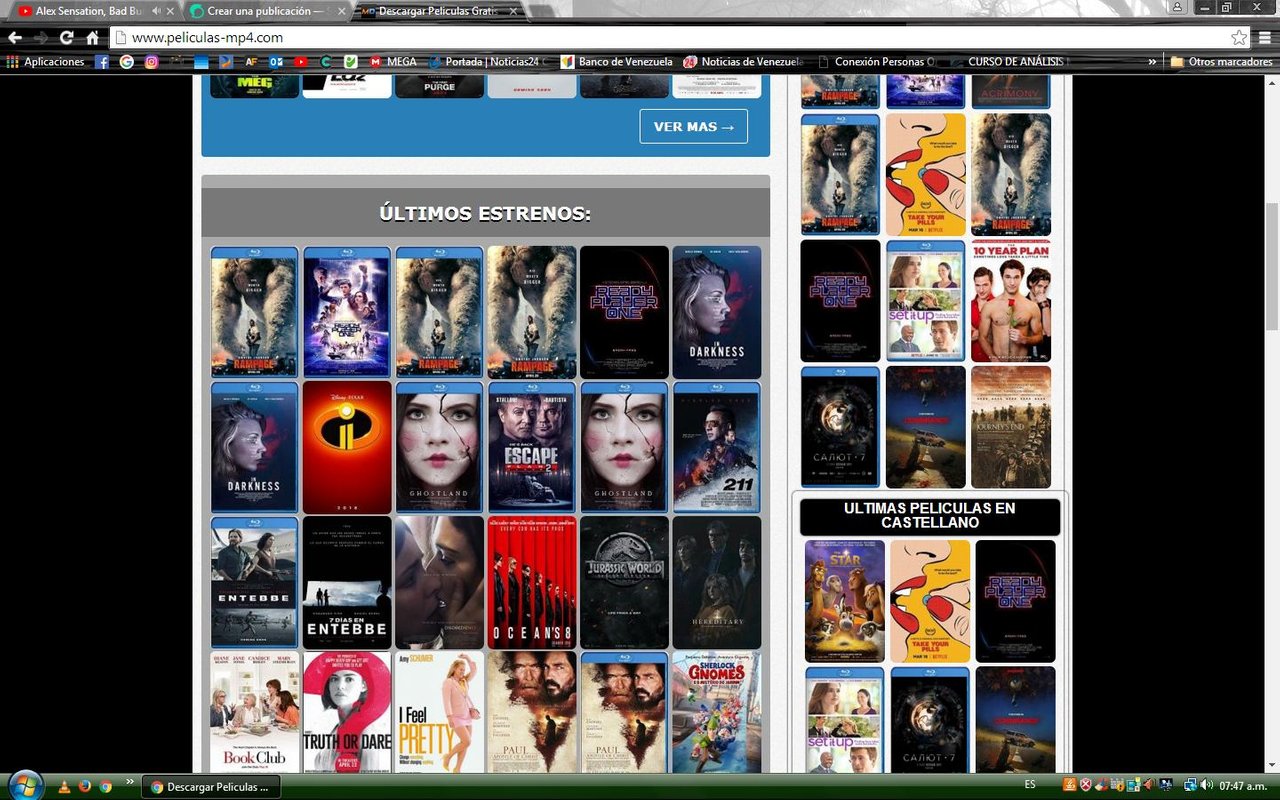Open the Aplicaciones apps shortcut

[x=46, y=62]
